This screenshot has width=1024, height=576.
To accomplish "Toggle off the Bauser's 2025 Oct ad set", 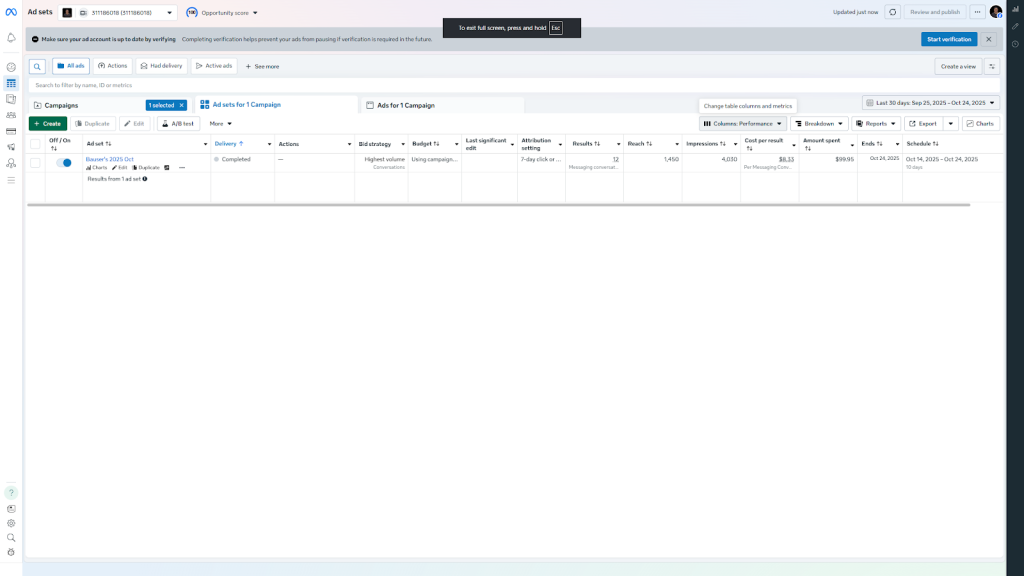I will click(63, 162).
